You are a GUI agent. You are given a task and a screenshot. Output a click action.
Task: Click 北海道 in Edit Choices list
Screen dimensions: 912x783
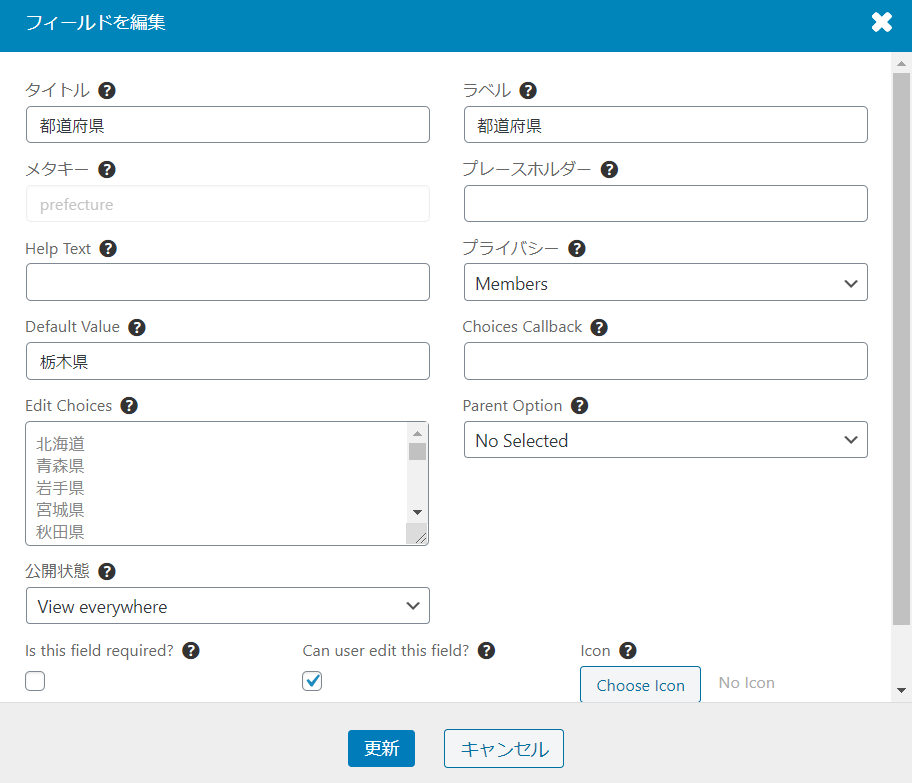(x=60, y=444)
